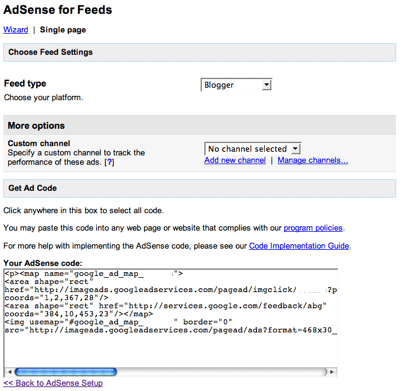
Task: Click the horizontal scrollbar thumb in code box
Action: point(66,372)
